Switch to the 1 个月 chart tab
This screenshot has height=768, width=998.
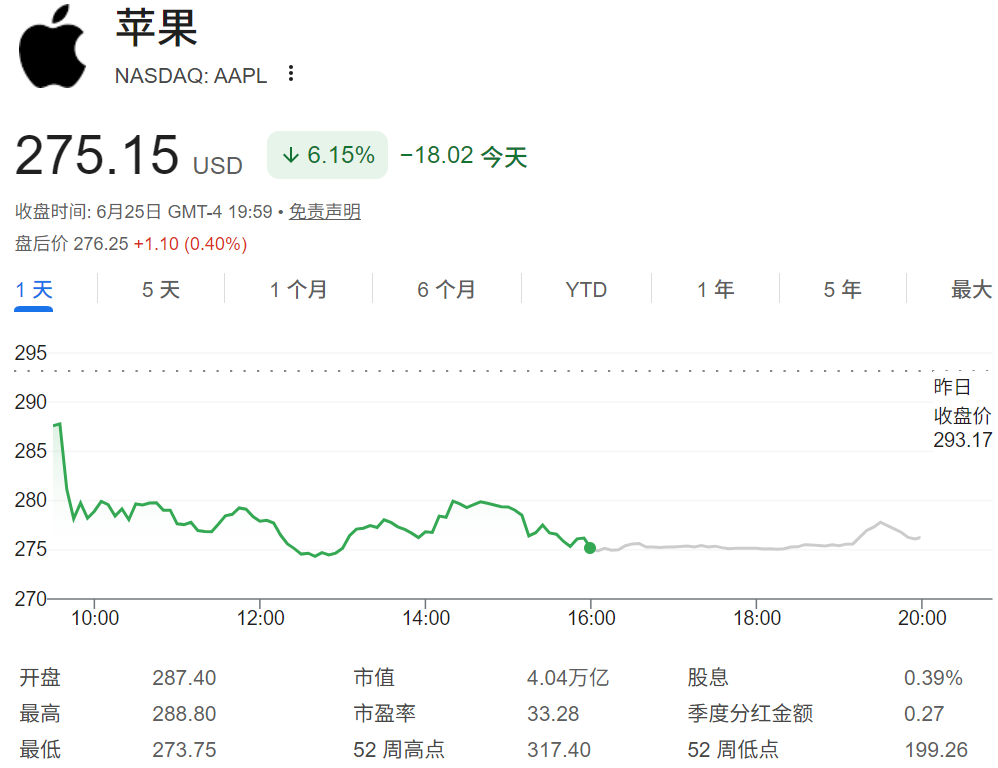click(x=299, y=290)
